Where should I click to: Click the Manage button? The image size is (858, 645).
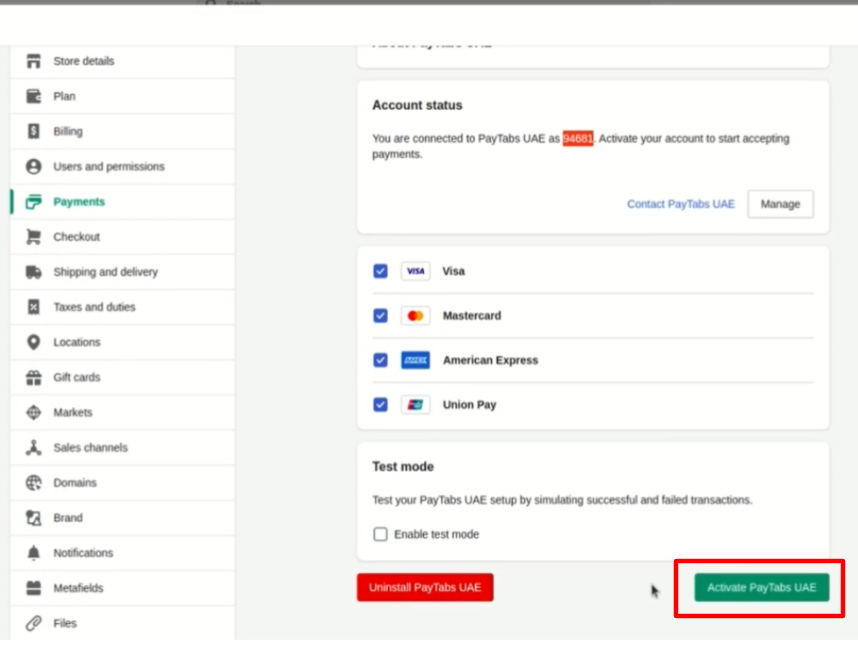pos(780,204)
